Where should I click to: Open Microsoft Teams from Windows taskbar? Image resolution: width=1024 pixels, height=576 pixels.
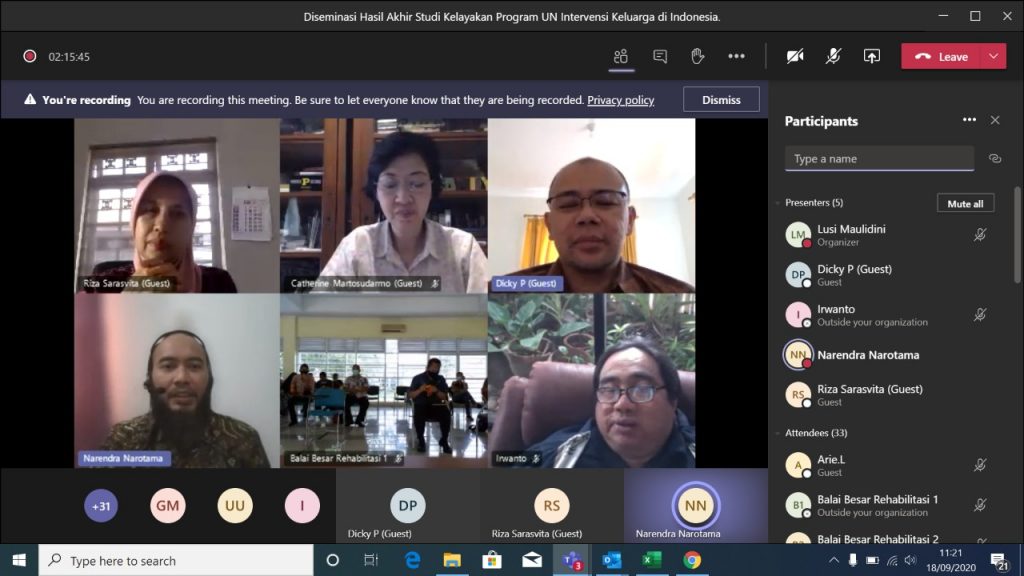[x=572, y=560]
